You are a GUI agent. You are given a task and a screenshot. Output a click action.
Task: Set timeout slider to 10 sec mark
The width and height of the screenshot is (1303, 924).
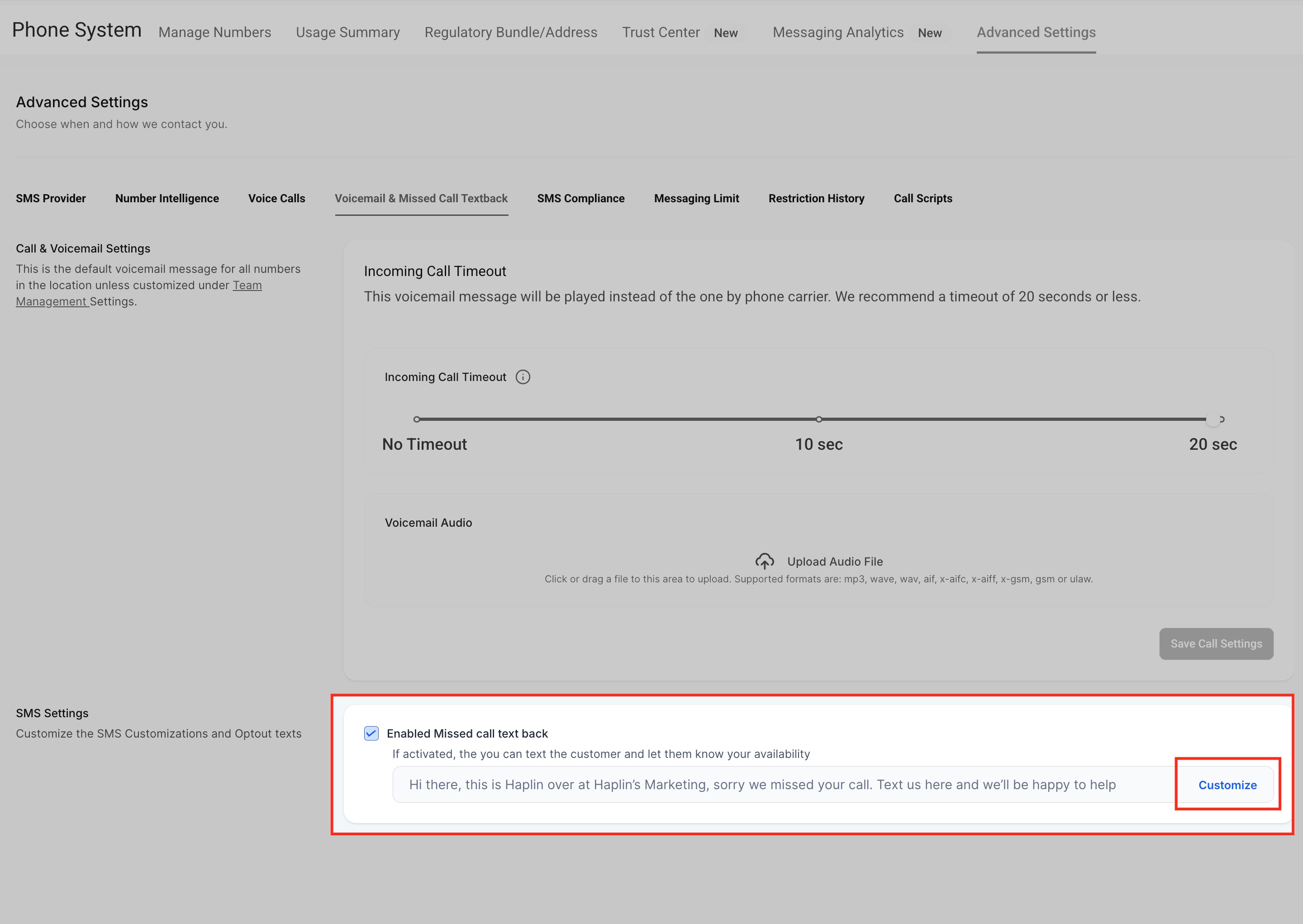pyautogui.click(x=818, y=419)
